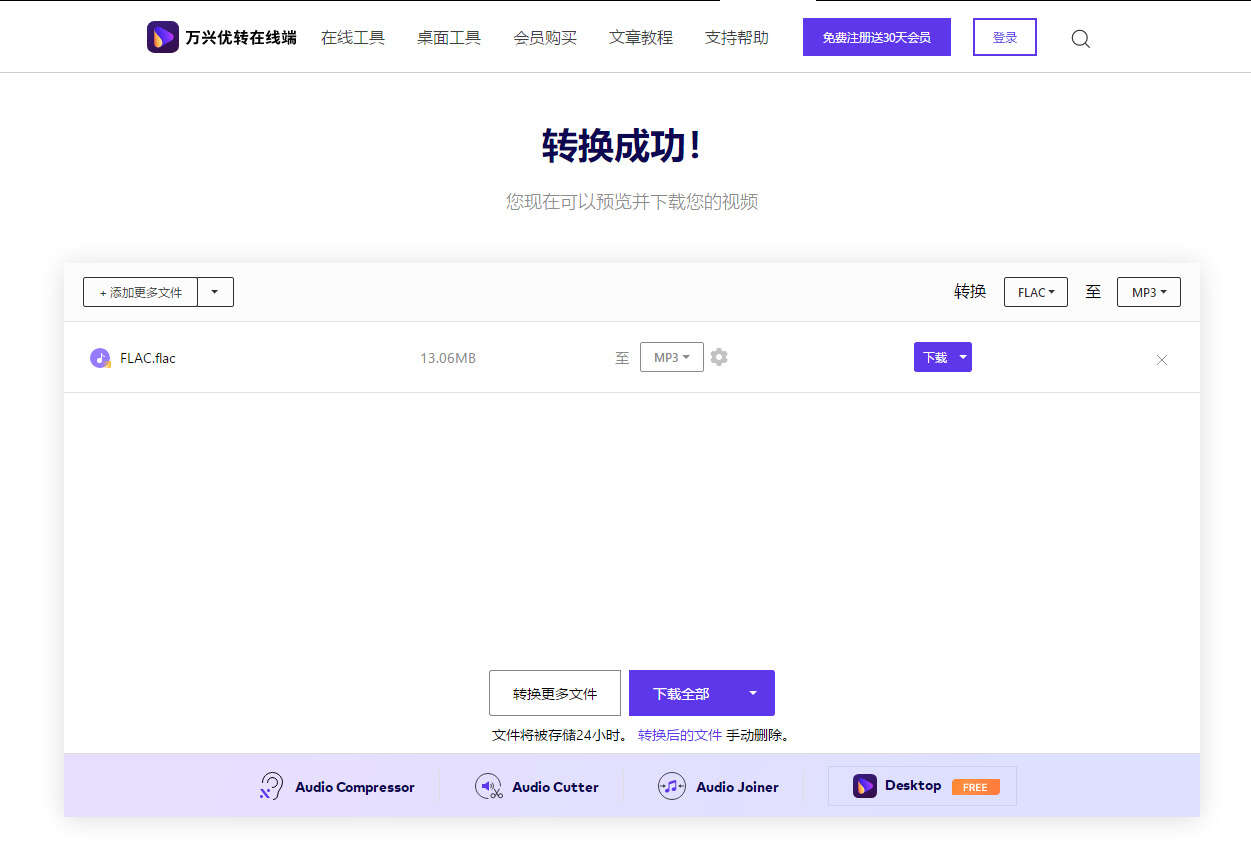Open 转换后的文件 link
The width and height of the screenshot is (1251, 861).
click(x=680, y=735)
